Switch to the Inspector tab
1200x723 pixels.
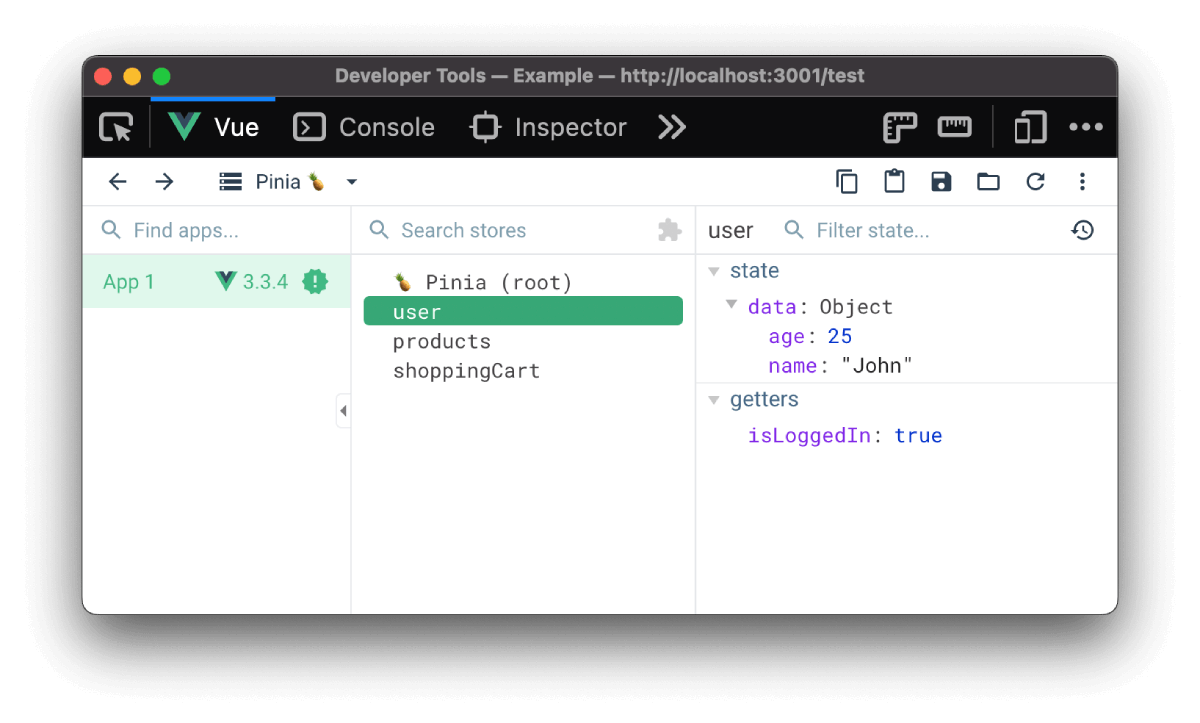pyautogui.click(x=548, y=127)
